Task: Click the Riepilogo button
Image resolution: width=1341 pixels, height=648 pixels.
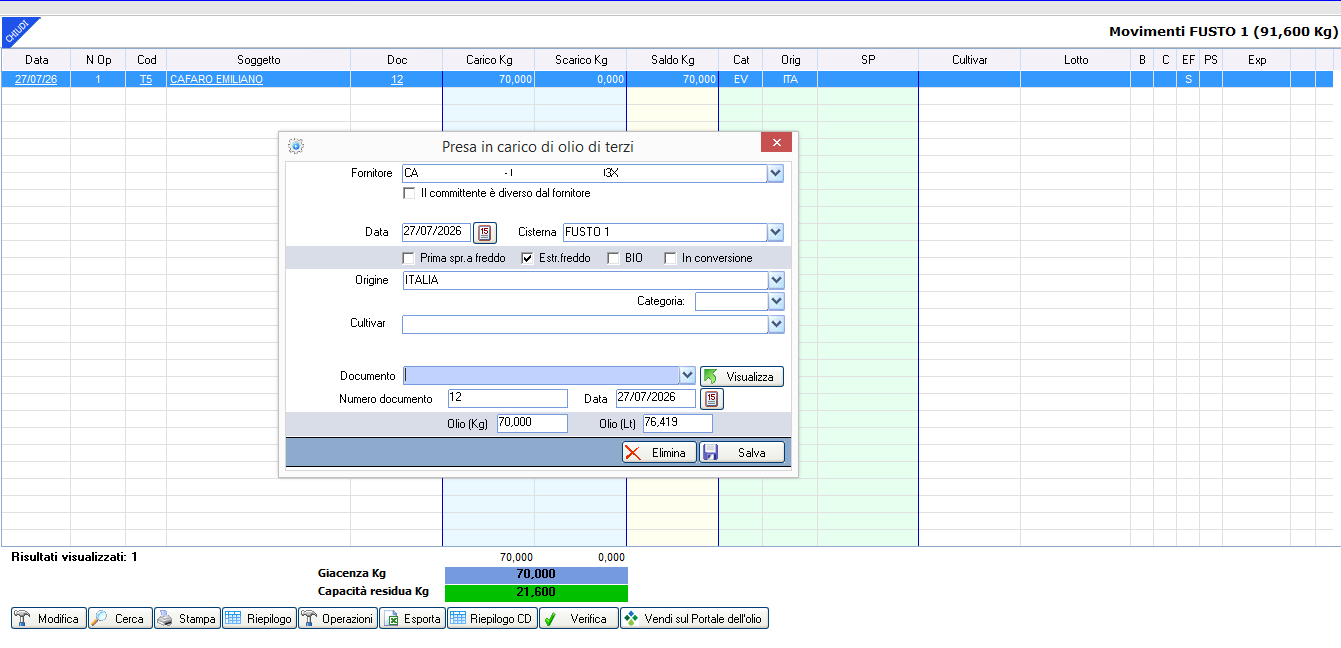Action: pyautogui.click(x=259, y=619)
